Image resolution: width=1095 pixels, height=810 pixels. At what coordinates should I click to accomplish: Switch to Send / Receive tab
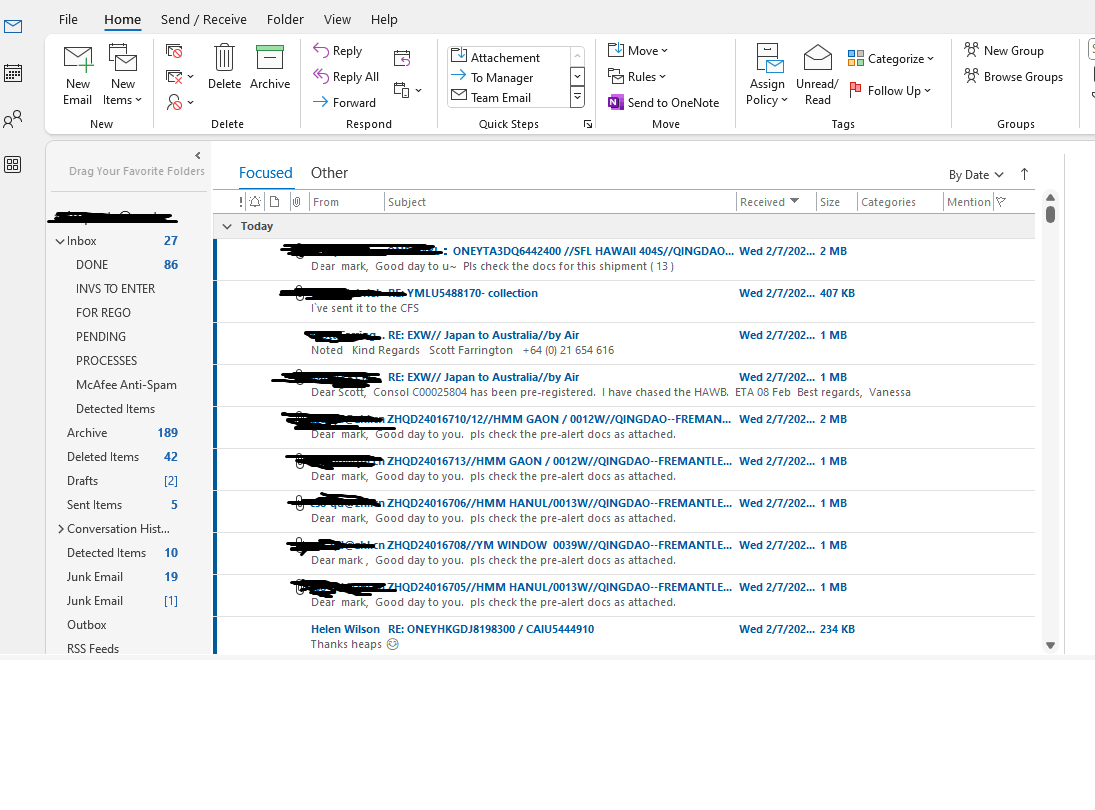coord(203,20)
